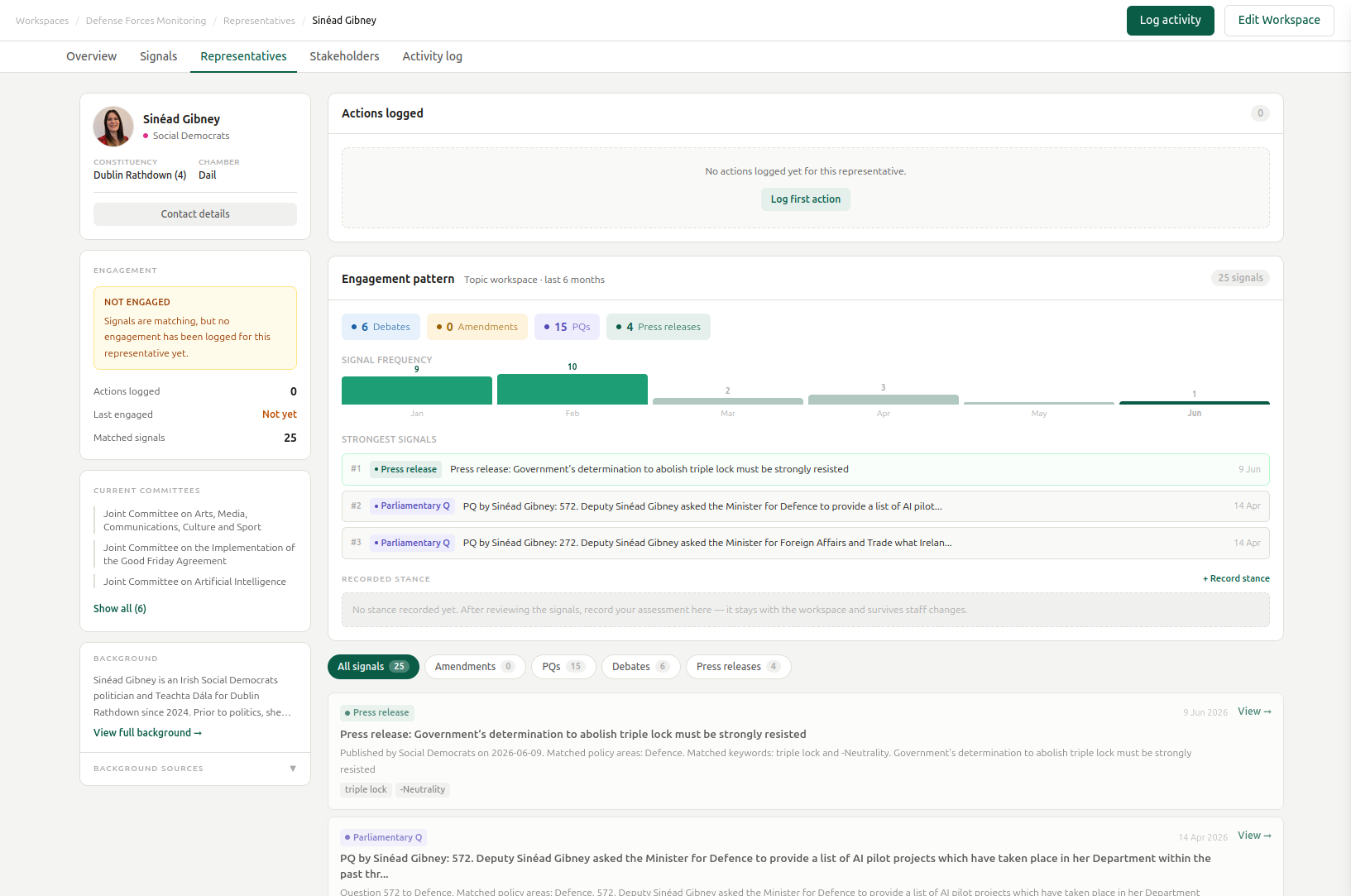Select the Debates 6 filter pill
Image resolution: width=1351 pixels, height=896 pixels.
641,667
